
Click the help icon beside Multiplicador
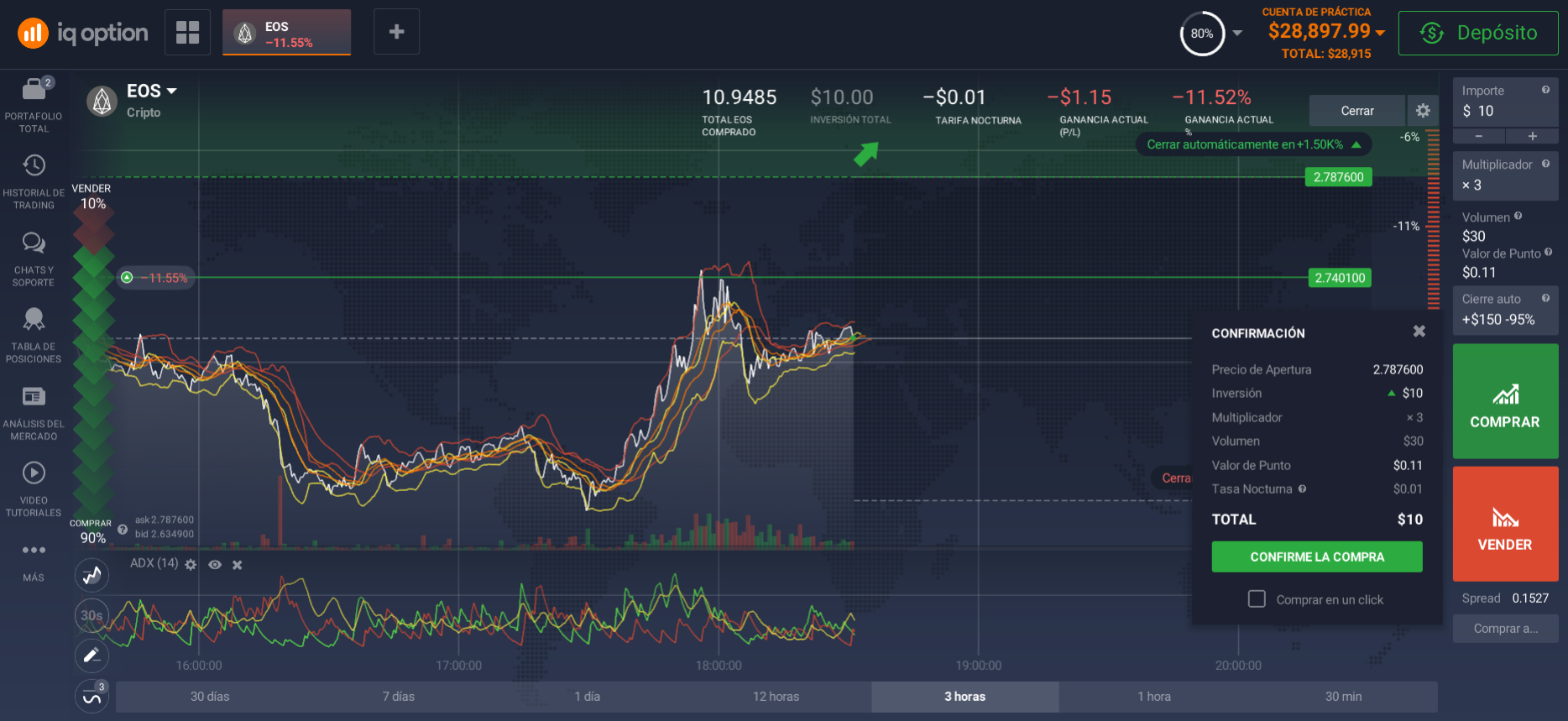1545,164
